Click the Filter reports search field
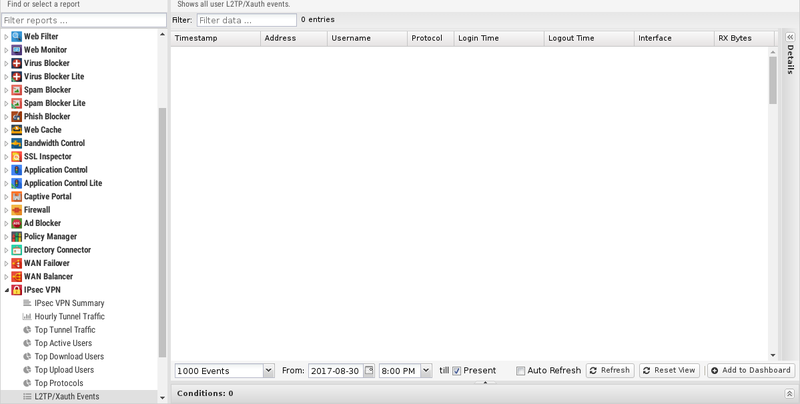 84,20
